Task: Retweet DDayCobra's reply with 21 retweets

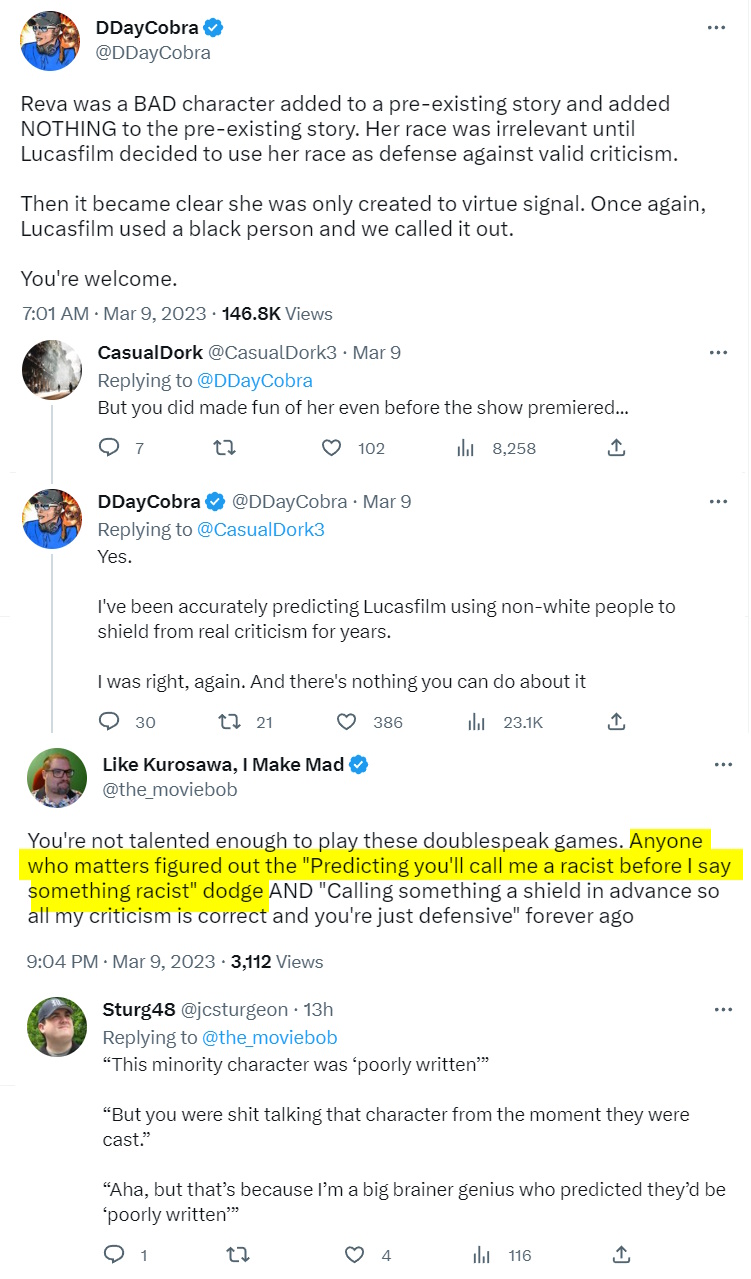Action: [x=229, y=721]
